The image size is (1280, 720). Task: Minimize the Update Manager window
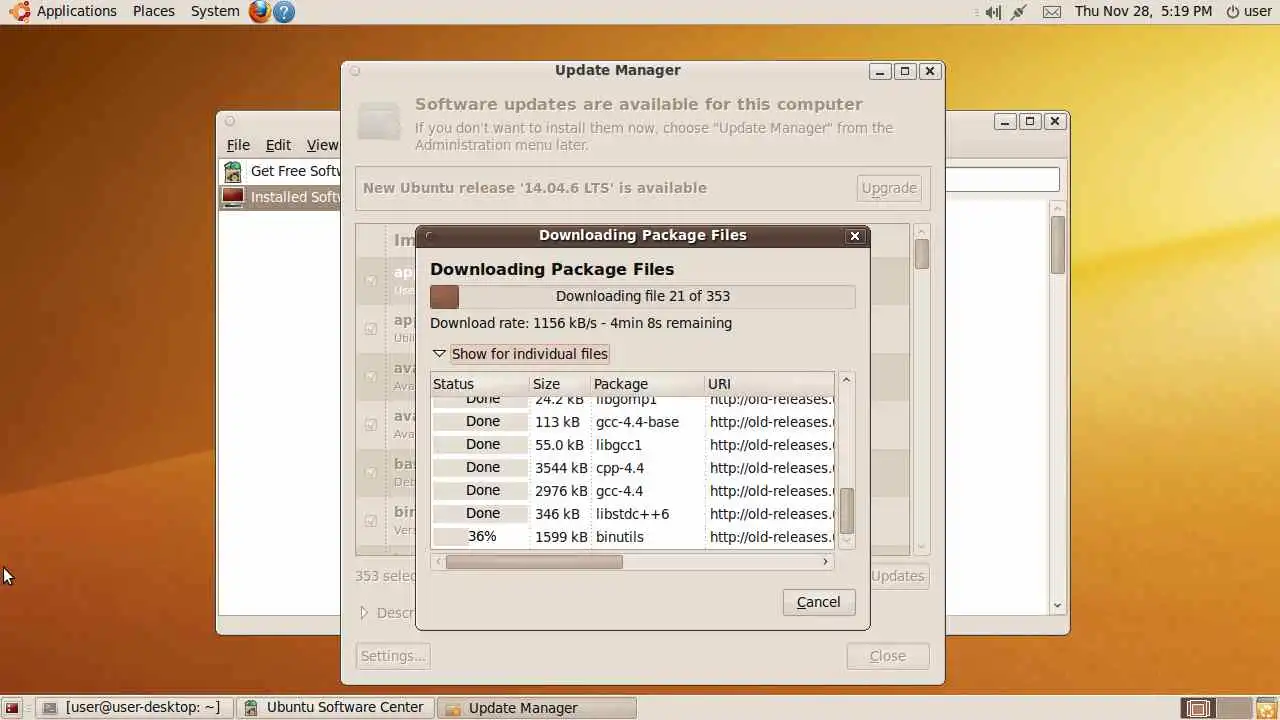point(880,71)
